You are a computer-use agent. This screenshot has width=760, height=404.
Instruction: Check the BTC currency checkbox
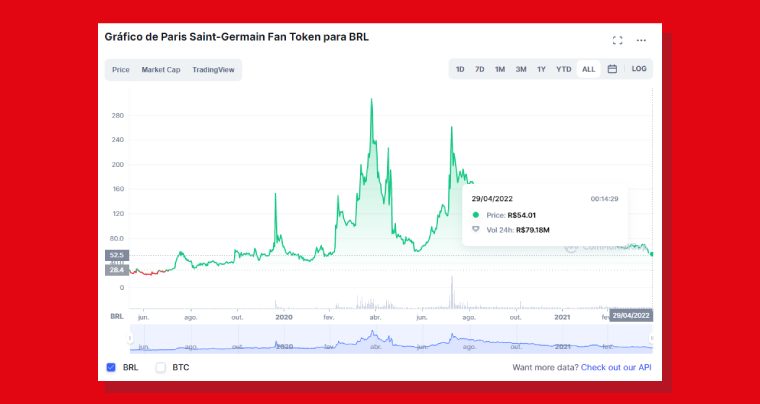(x=160, y=367)
